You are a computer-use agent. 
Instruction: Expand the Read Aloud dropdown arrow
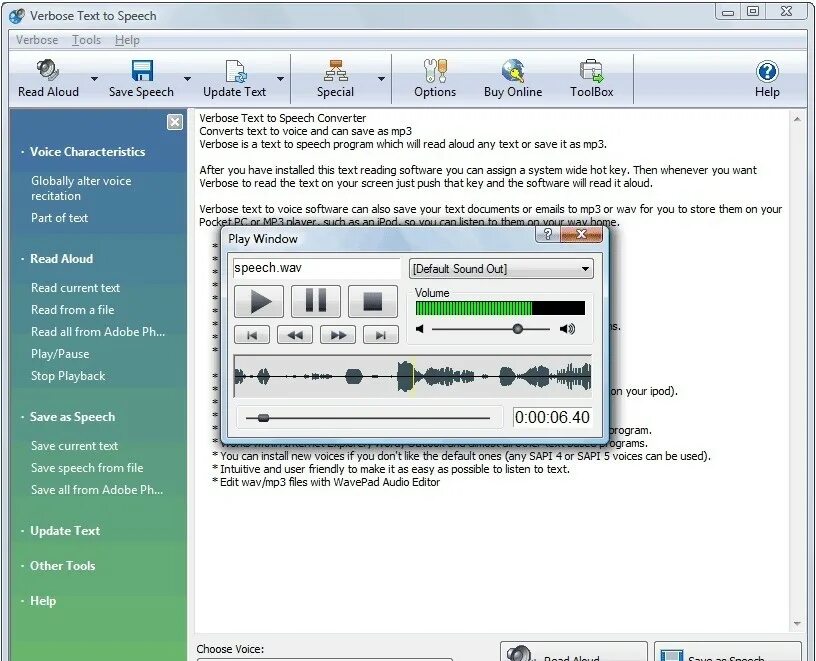tap(94, 79)
